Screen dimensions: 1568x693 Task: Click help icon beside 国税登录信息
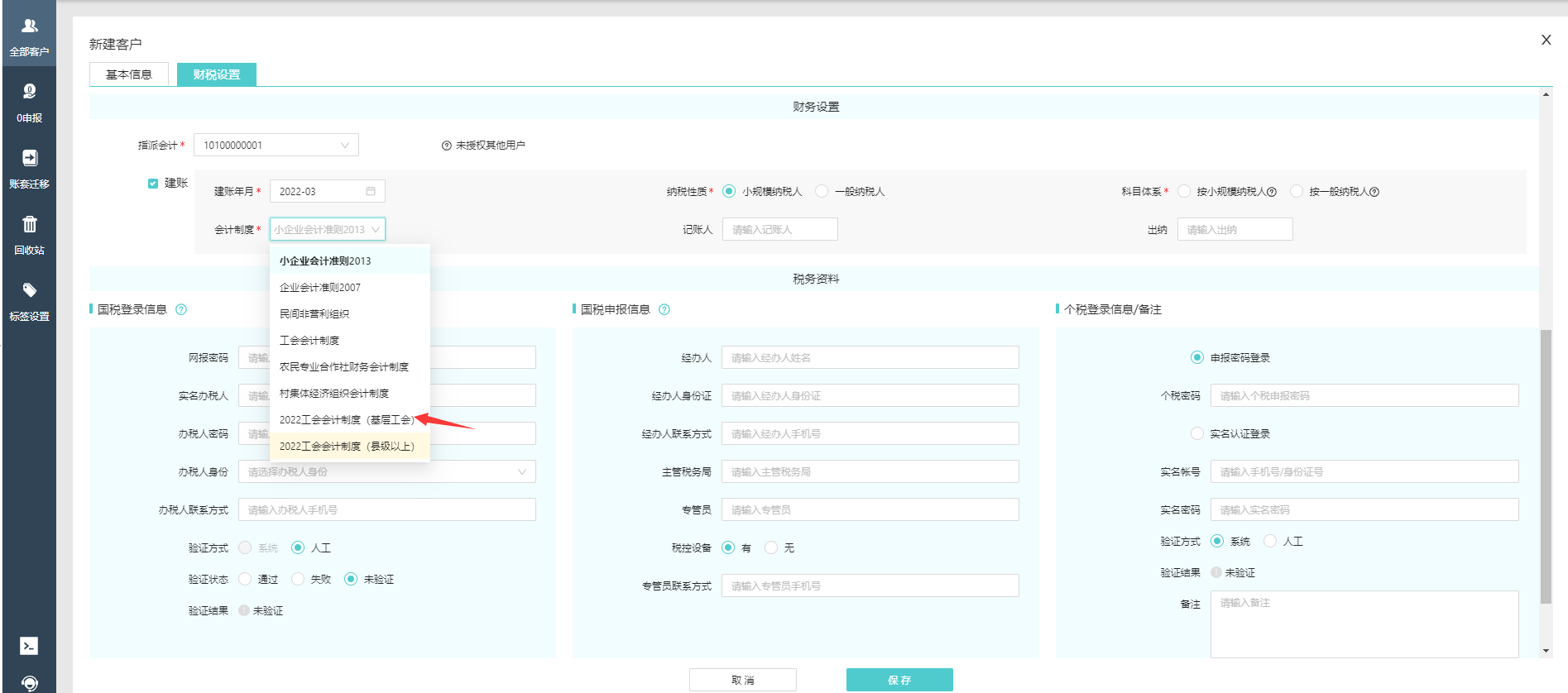click(x=181, y=309)
